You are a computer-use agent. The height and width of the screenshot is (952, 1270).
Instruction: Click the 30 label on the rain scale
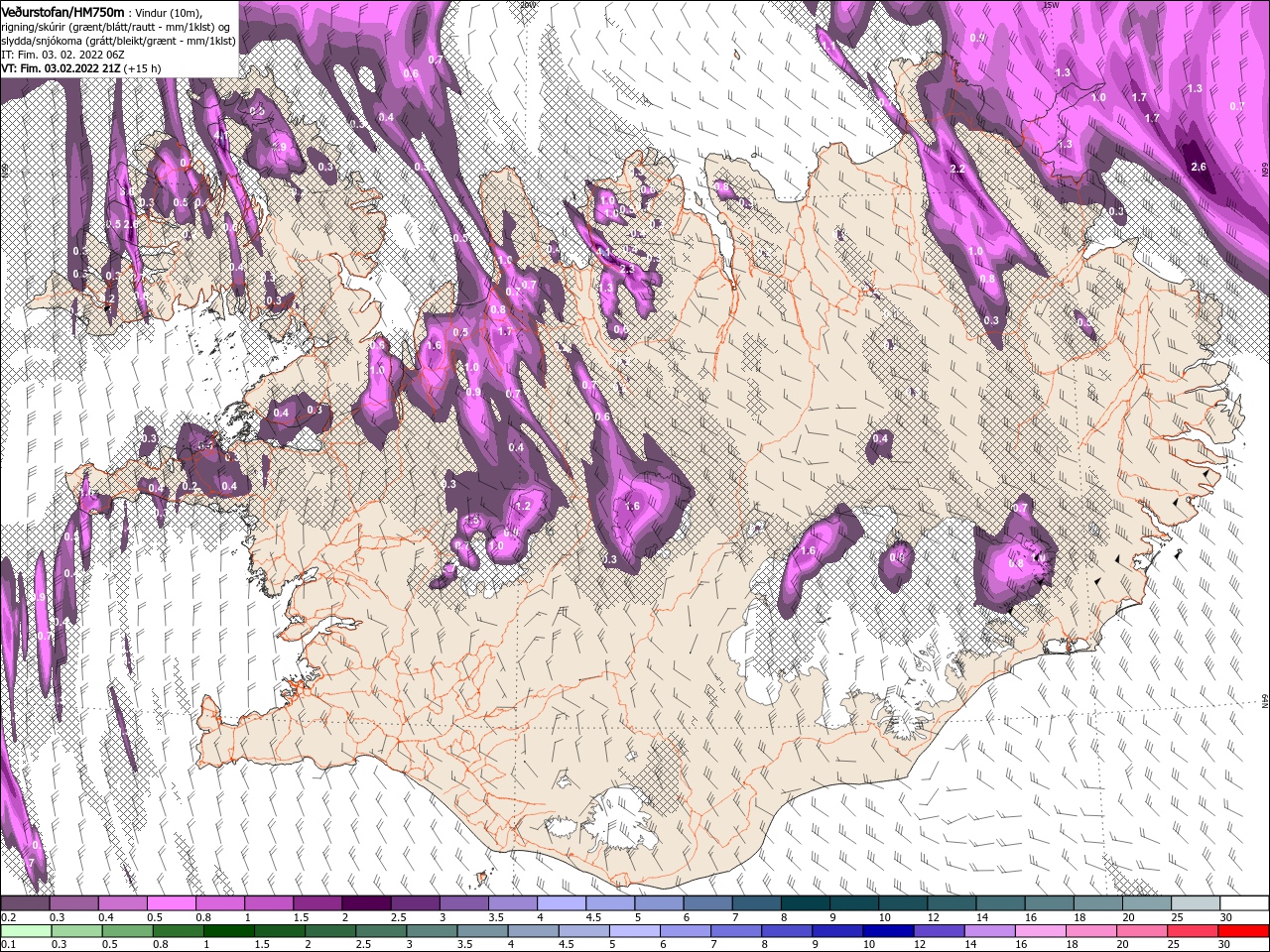[1224, 944]
